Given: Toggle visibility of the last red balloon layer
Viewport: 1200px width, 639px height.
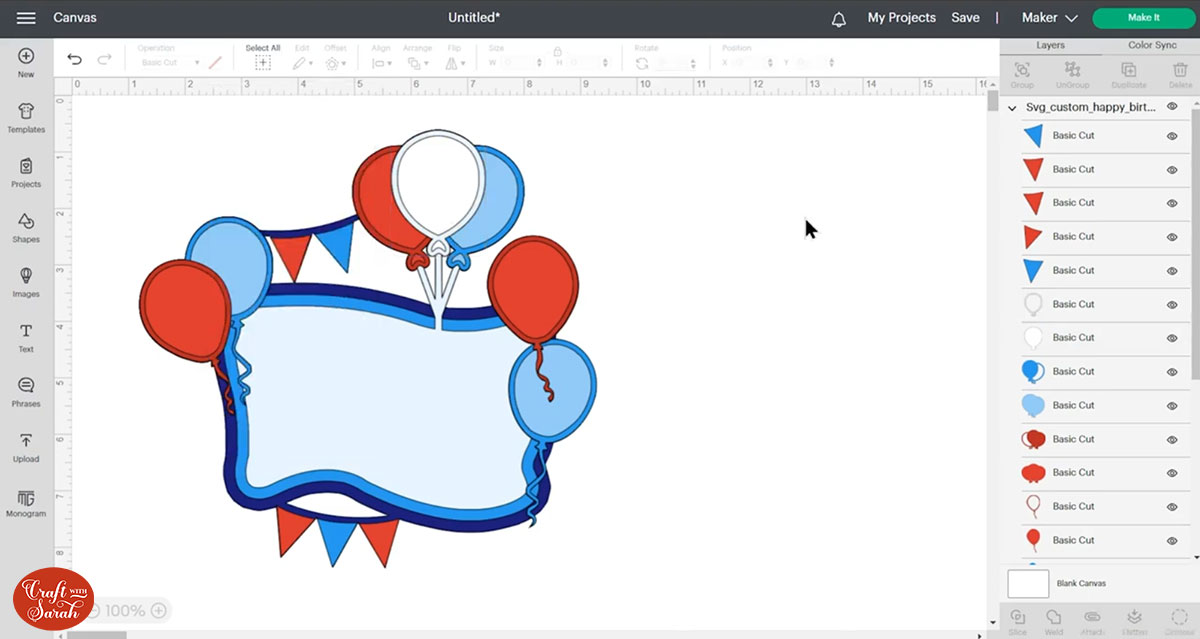Looking at the screenshot, I should pyautogui.click(x=1172, y=541).
